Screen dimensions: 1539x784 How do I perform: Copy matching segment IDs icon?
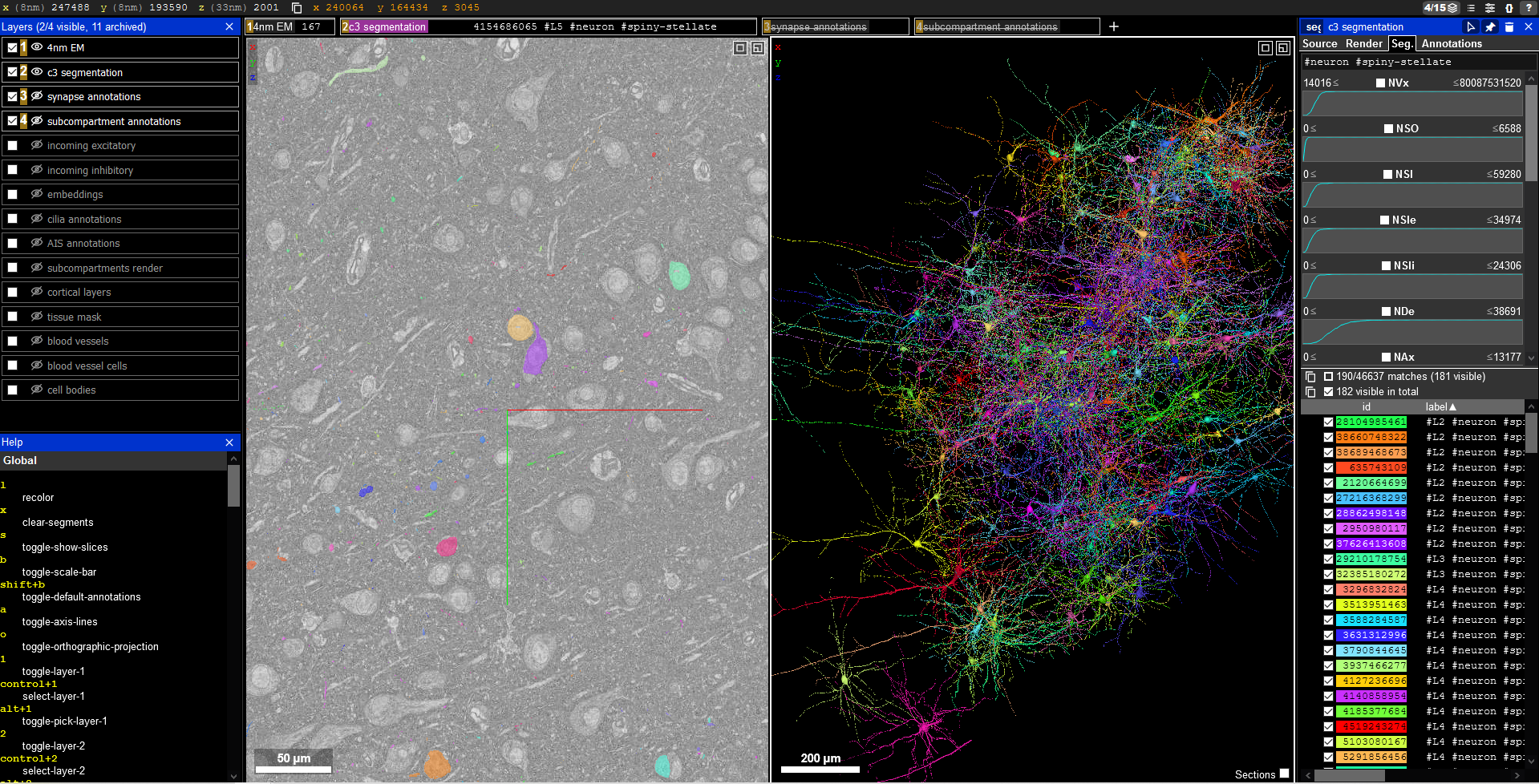point(1310,377)
